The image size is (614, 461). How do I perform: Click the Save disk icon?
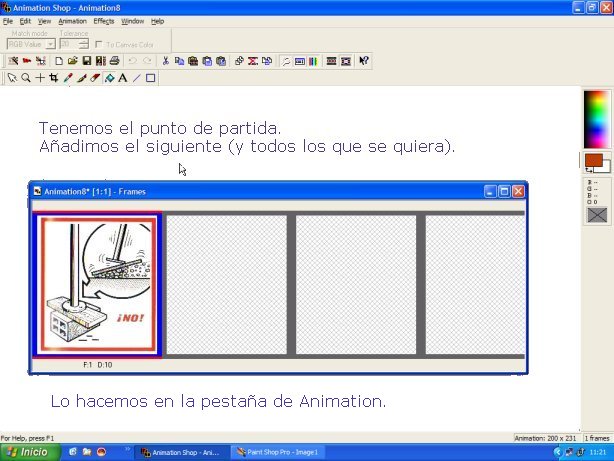pos(87,60)
